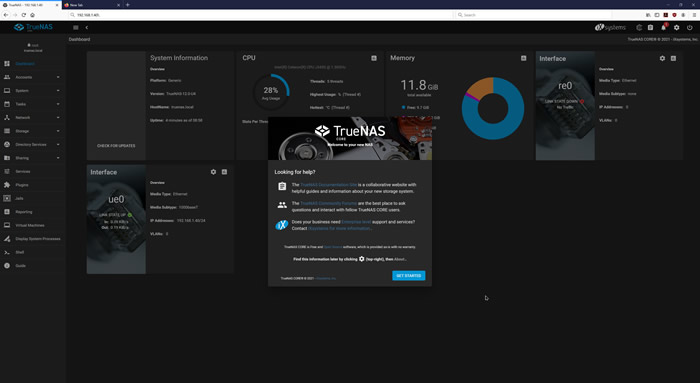Click the TrueNAS logo in top-left

tap(33, 27)
